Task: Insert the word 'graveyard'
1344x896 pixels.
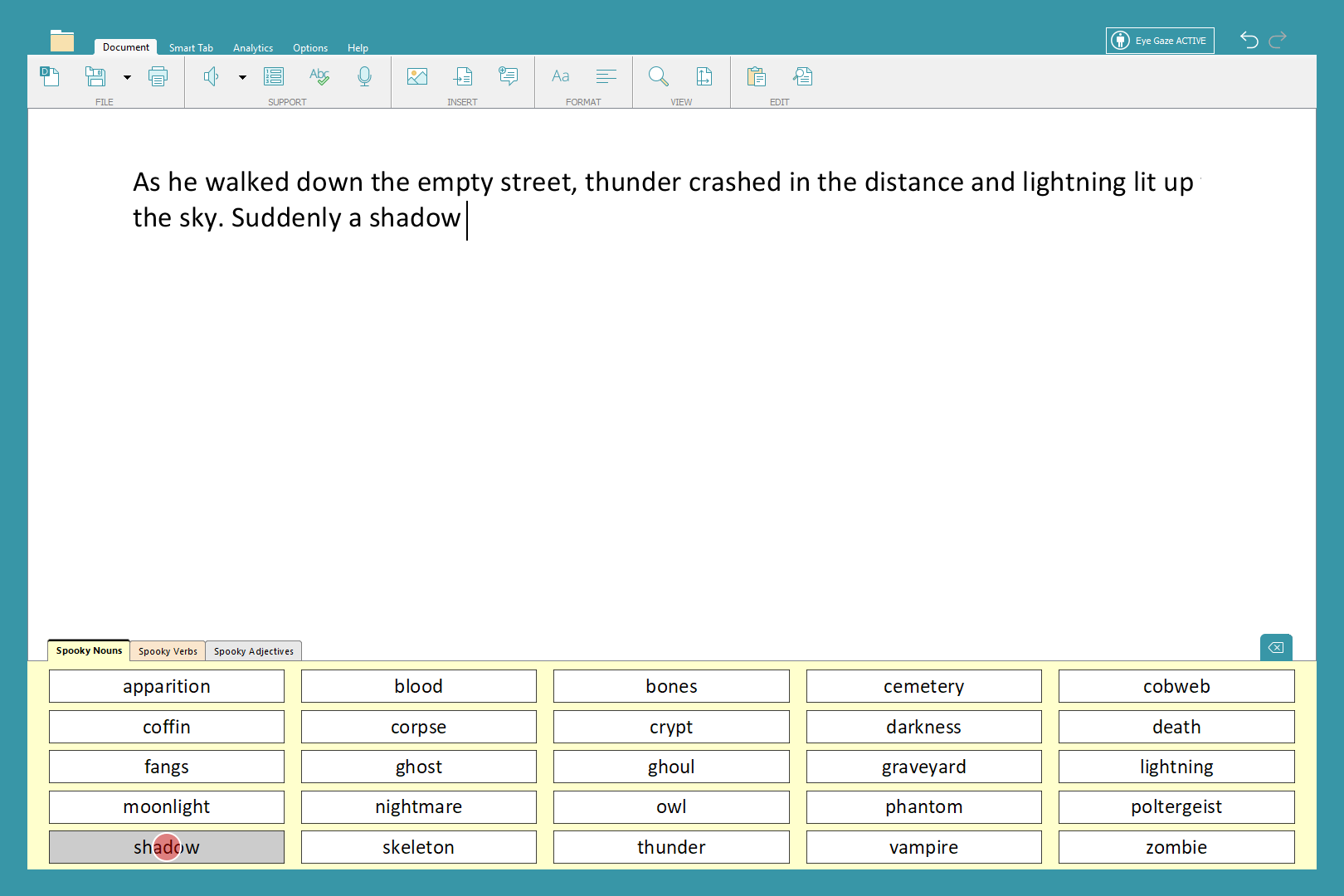Action: (923, 767)
